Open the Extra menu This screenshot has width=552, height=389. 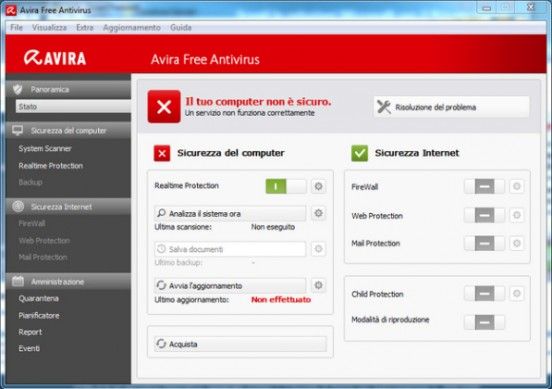click(x=85, y=27)
